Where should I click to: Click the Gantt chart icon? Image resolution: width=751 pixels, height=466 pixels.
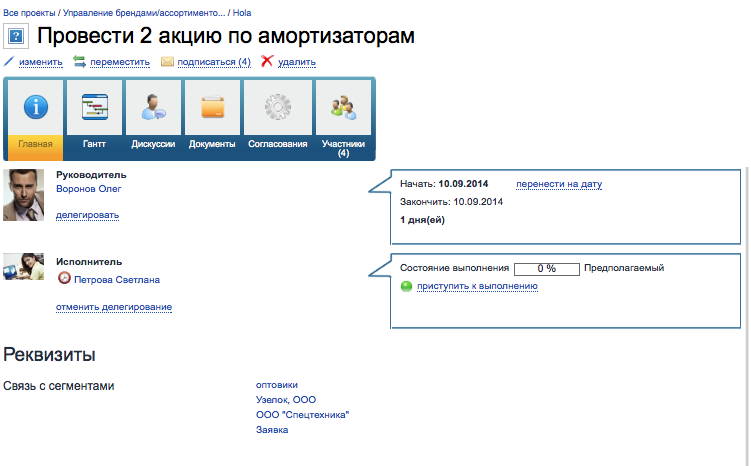[94, 107]
